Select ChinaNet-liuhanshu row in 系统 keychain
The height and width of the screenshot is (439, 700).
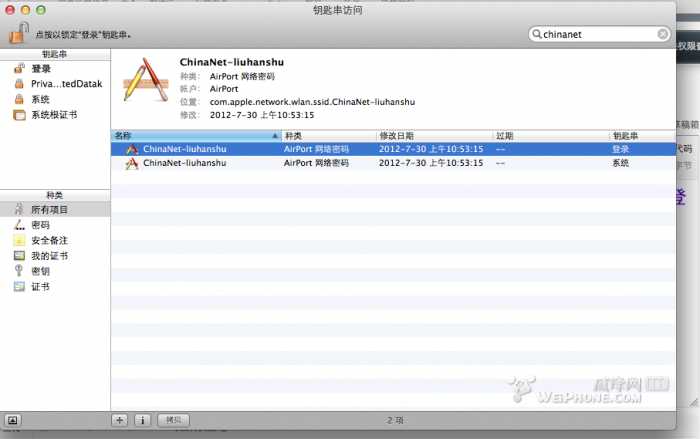tap(185, 162)
